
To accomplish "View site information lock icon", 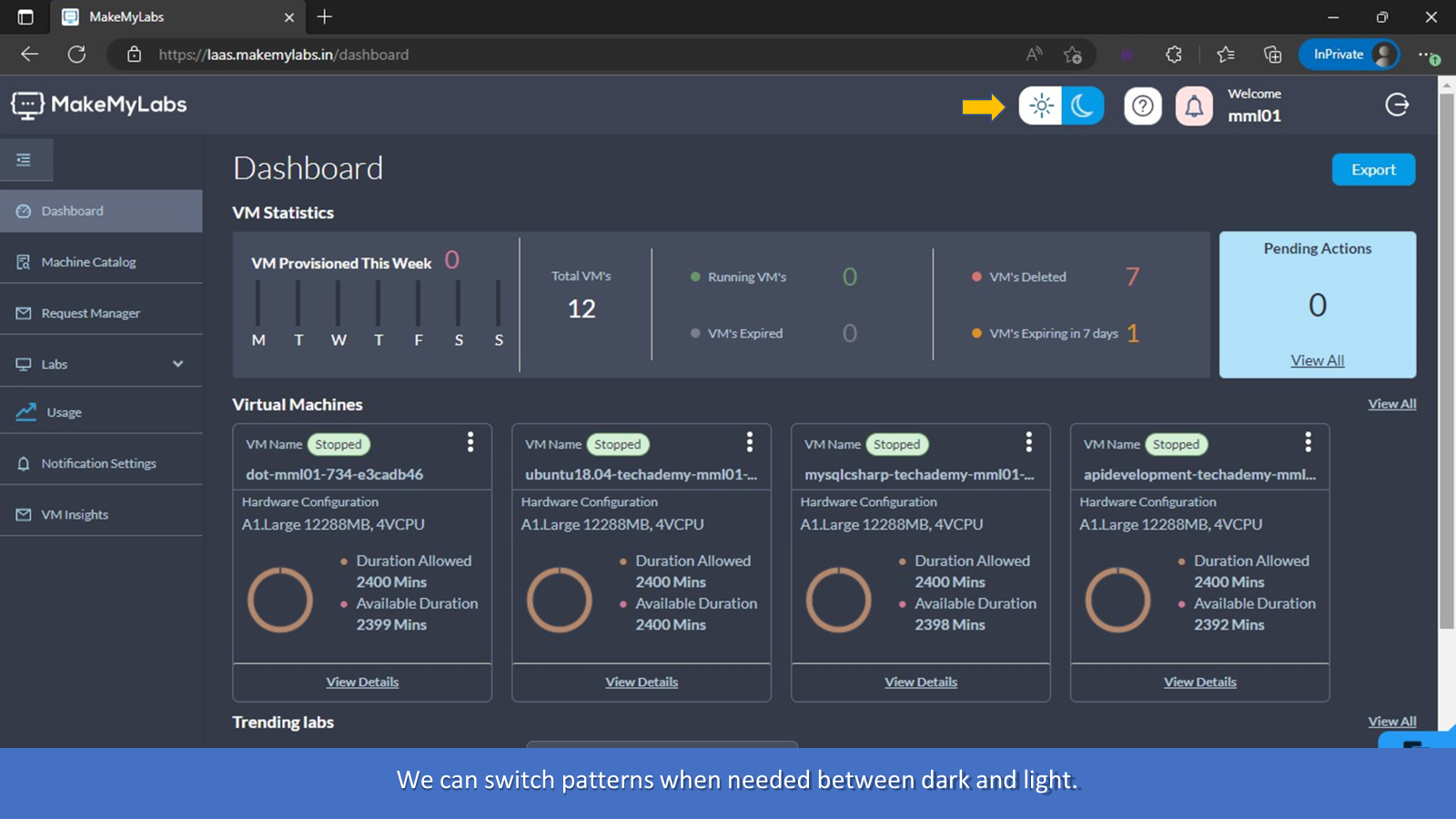I will click(x=134, y=55).
